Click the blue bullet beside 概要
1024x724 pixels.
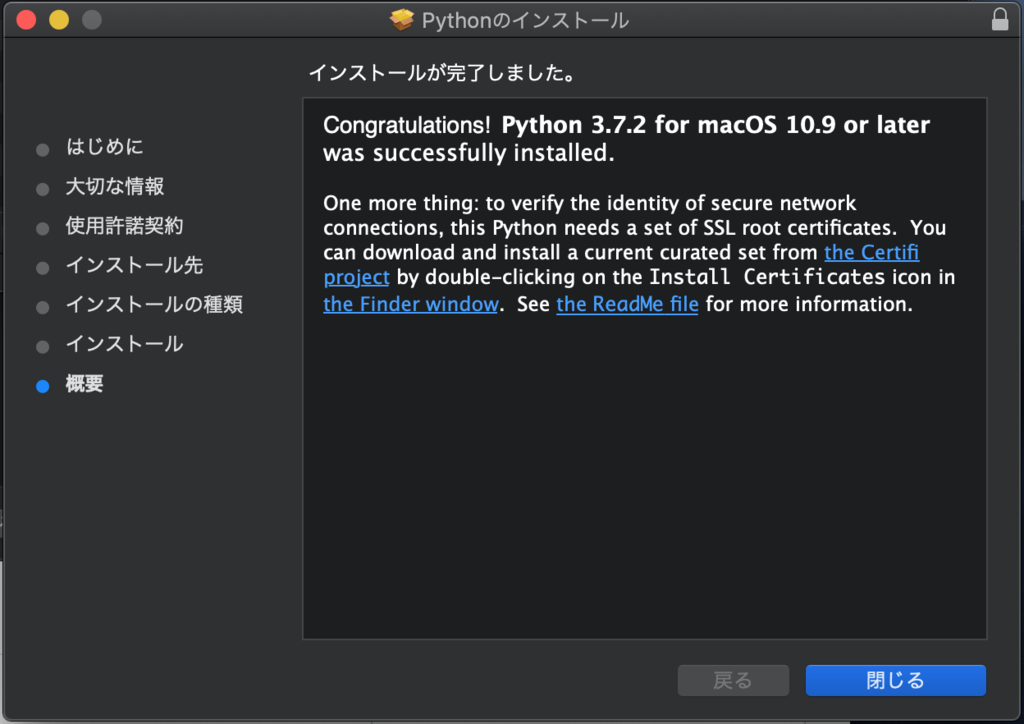pyautogui.click(x=41, y=385)
